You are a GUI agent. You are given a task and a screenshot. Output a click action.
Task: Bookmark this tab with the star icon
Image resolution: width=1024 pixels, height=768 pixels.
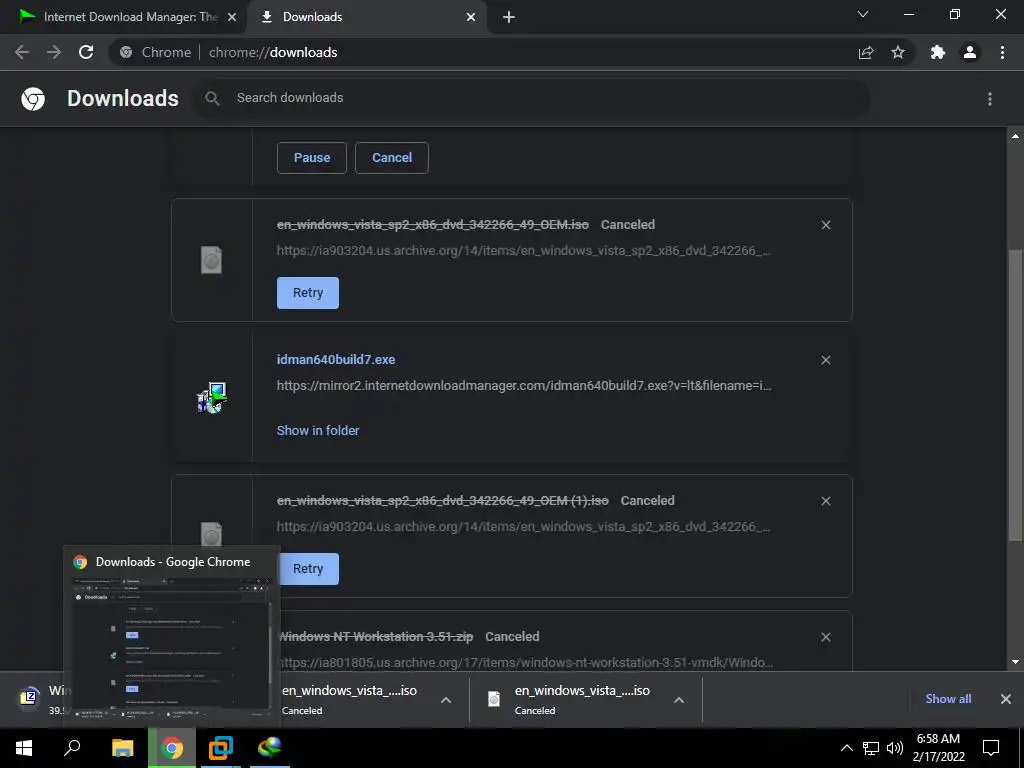point(898,52)
